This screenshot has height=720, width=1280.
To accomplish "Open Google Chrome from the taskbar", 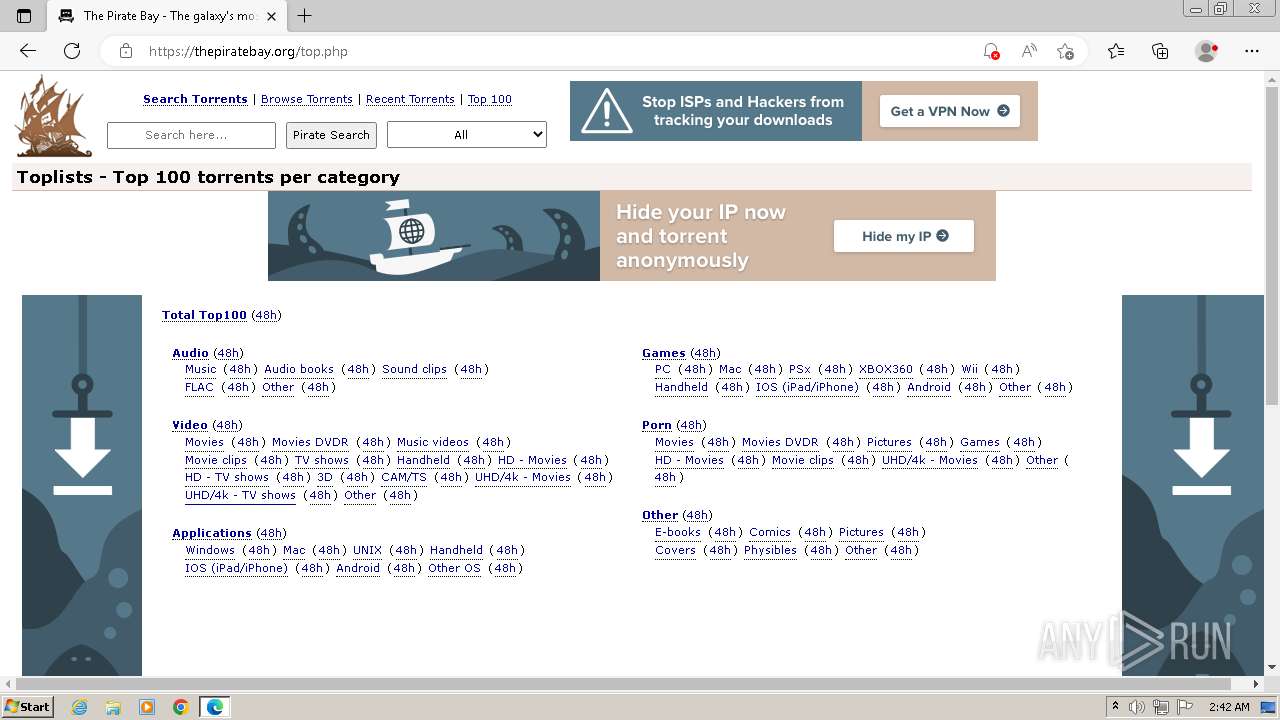I will point(181,707).
